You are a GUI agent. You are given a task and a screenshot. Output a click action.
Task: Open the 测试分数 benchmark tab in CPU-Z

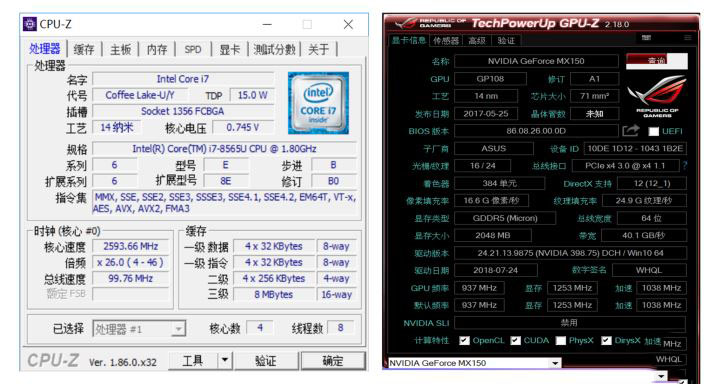[274, 50]
